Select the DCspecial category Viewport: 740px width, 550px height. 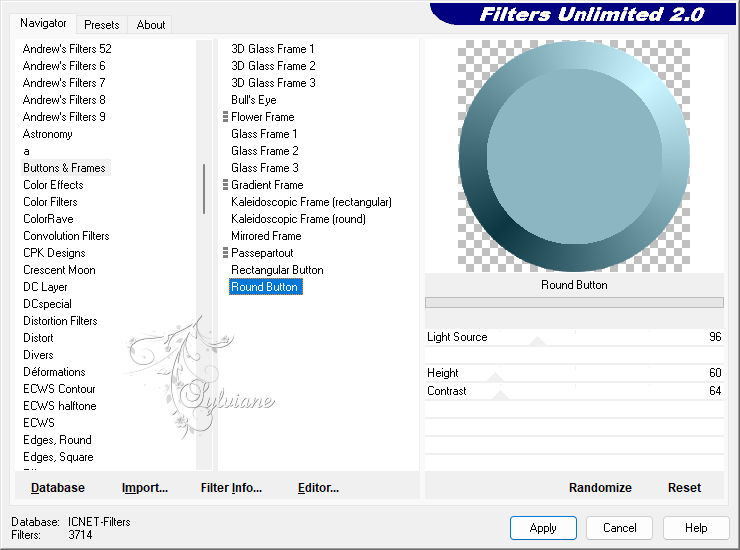[47, 304]
